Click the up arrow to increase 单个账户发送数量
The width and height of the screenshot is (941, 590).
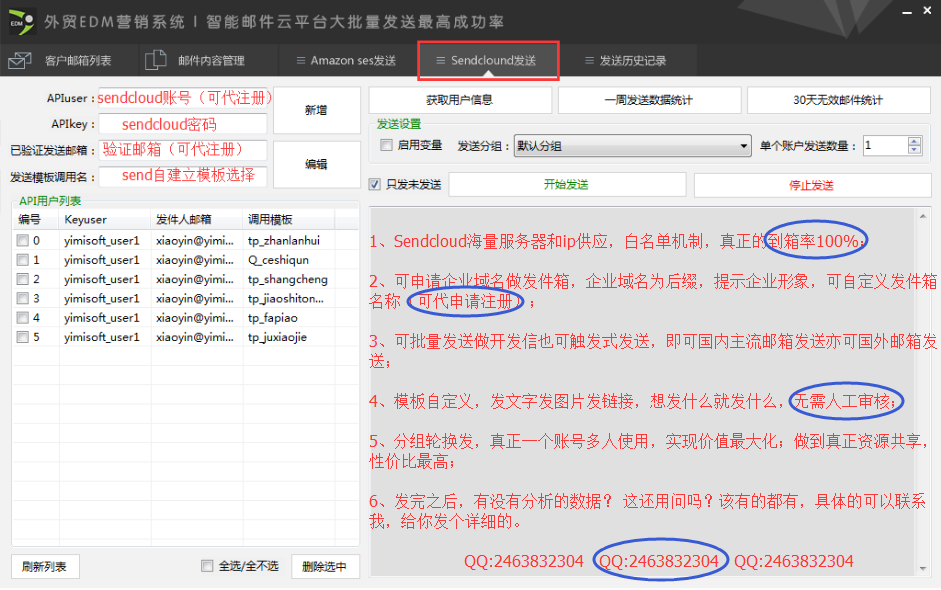tap(914, 139)
